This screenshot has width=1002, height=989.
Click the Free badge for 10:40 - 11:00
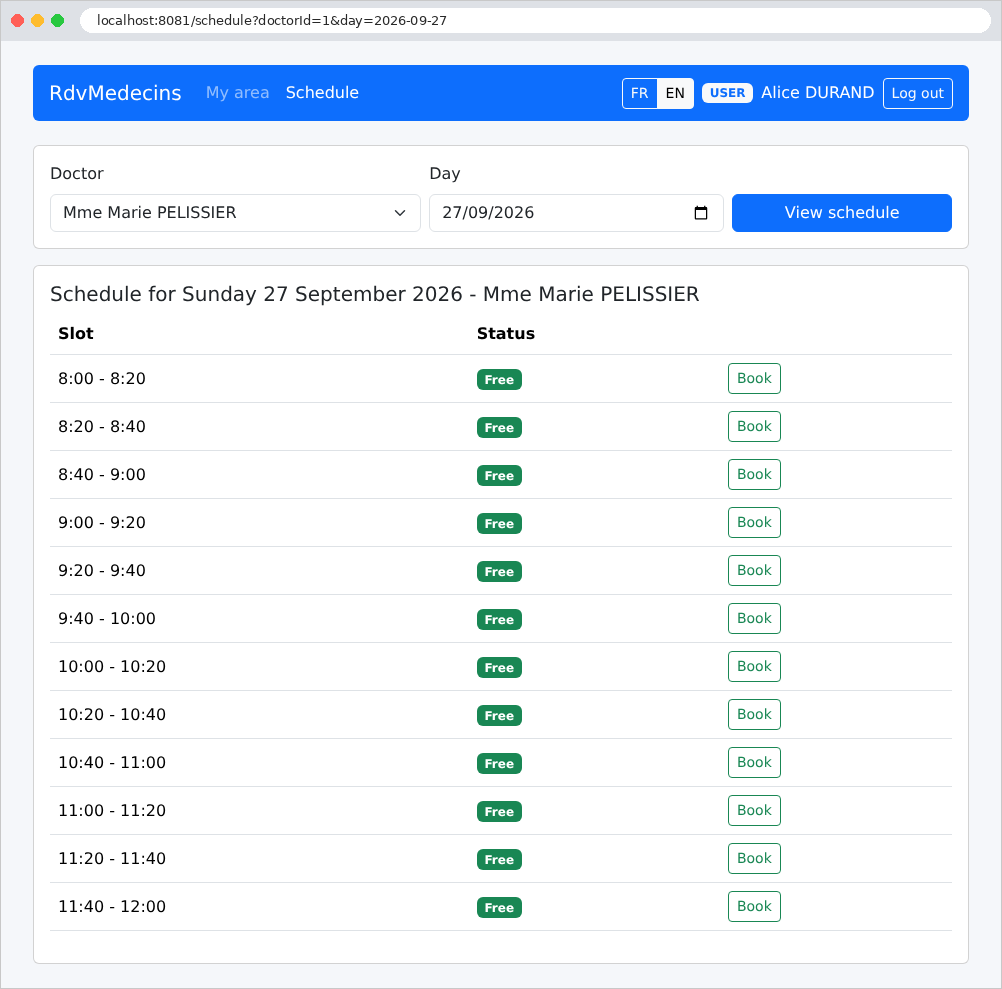499,763
